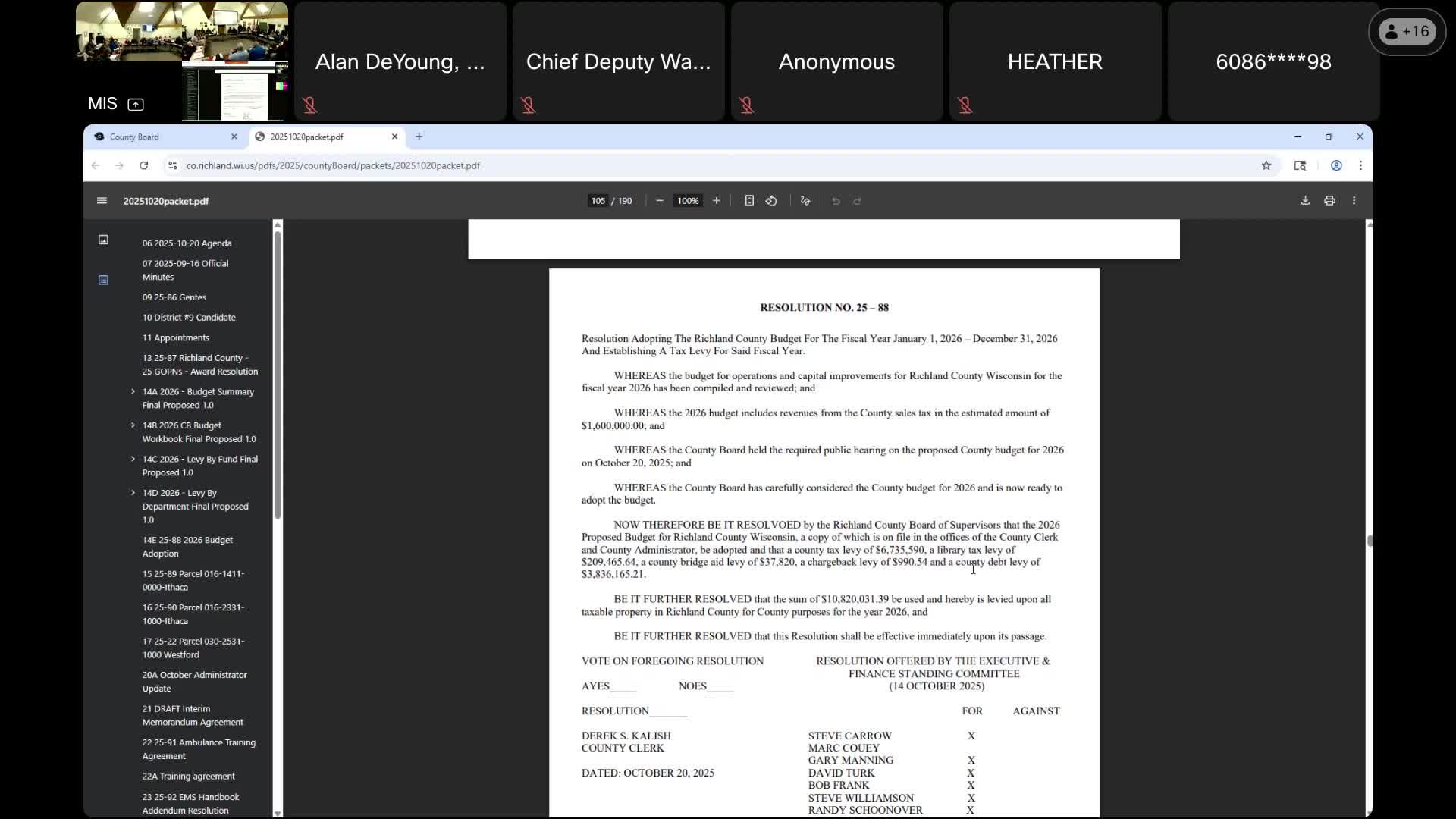Click the PDF zoom in plus icon

point(716,201)
